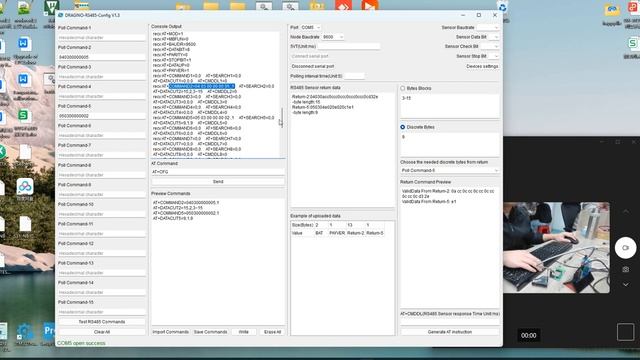
Task: Click the Return-2 line in RS485 Sensor return data
Action: [x=335, y=97]
